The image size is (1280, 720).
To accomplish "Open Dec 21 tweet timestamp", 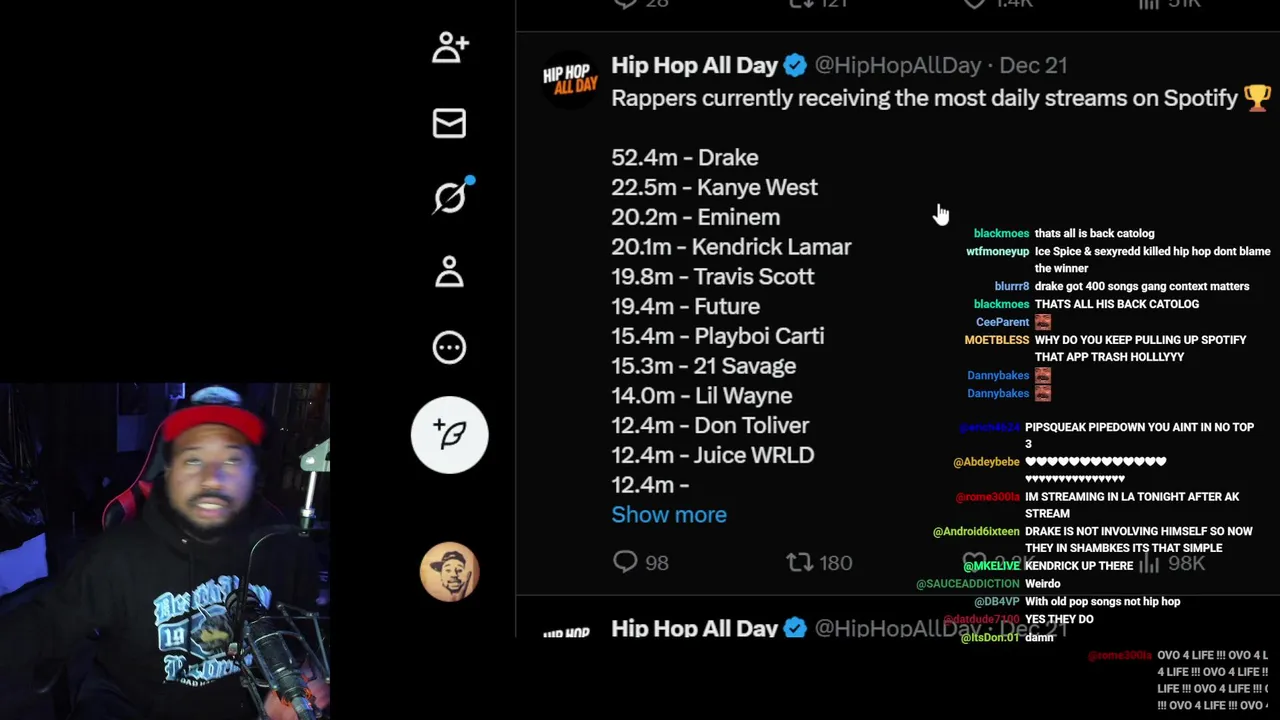I will coord(1033,65).
